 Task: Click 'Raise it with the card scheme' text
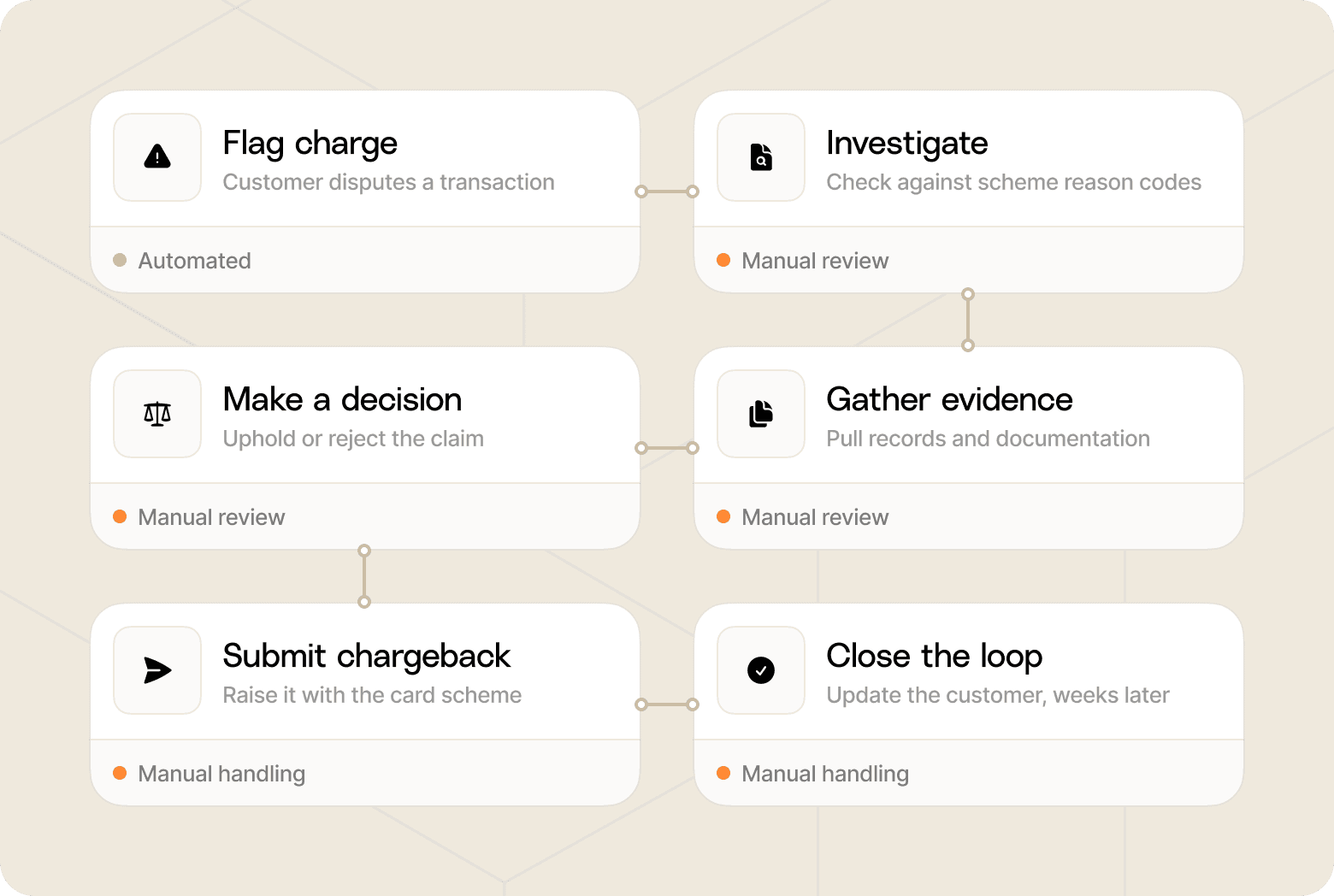point(372,695)
